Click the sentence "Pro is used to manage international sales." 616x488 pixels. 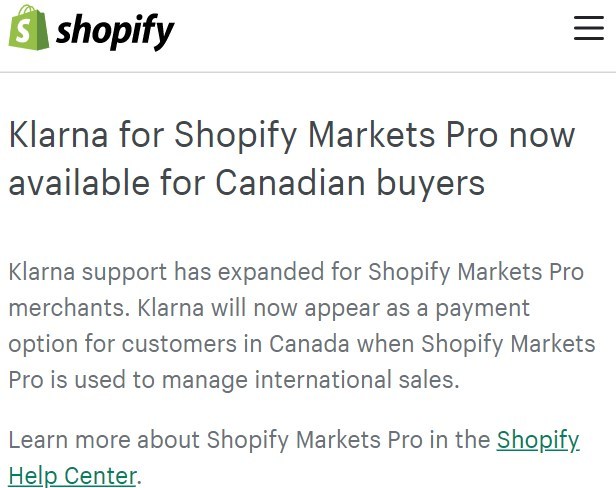click(x=234, y=380)
